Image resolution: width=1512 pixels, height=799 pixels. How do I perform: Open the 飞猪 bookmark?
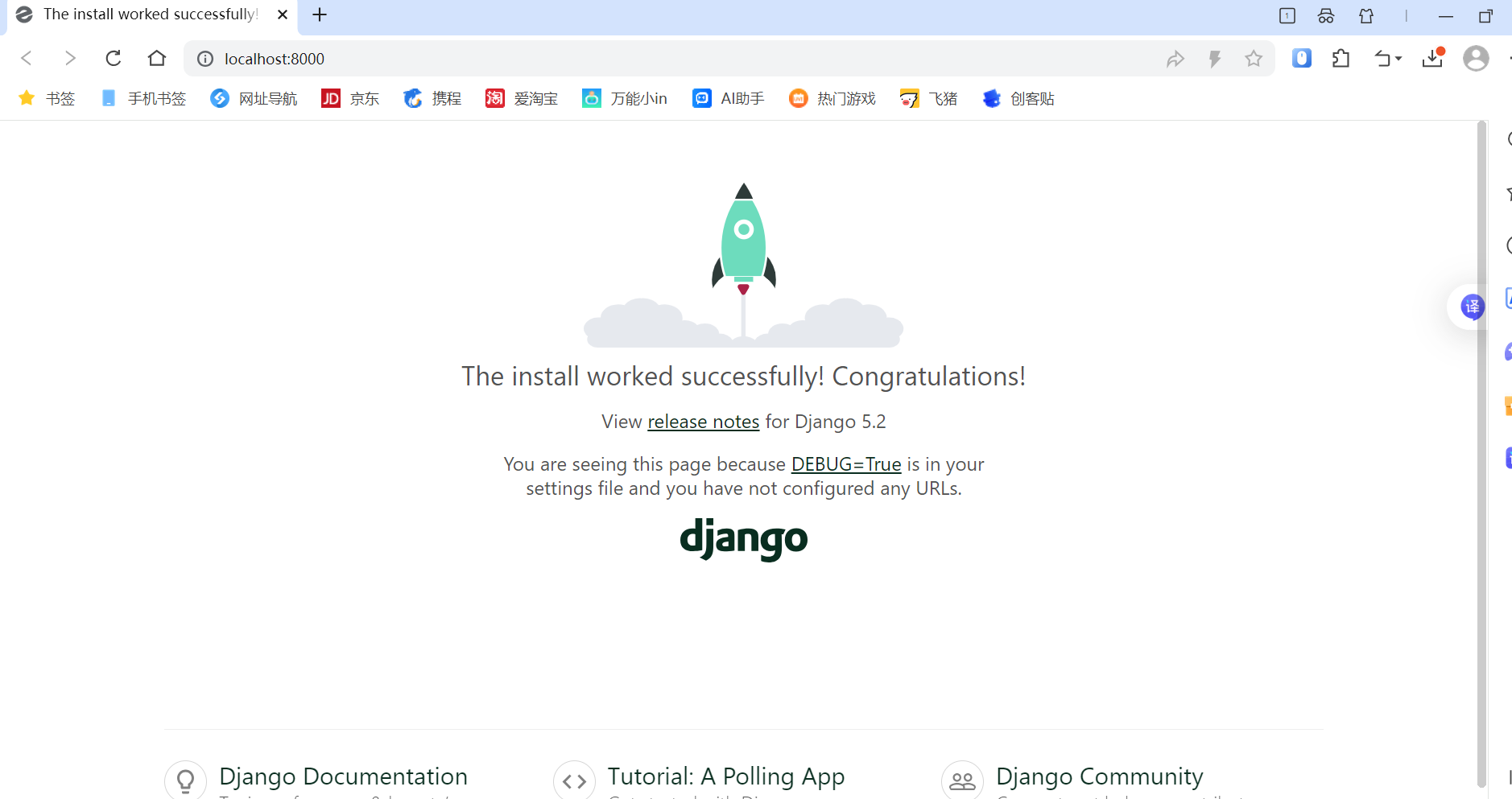pos(929,98)
